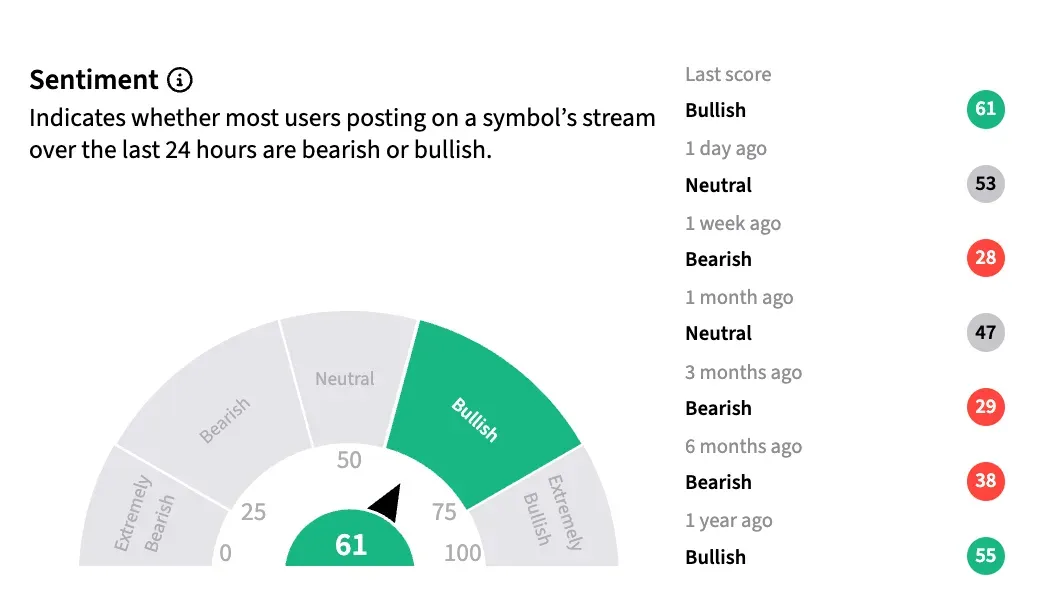This screenshot has width=1040, height=608.
Task: Click the red 38 score badge
Action: coord(985,481)
